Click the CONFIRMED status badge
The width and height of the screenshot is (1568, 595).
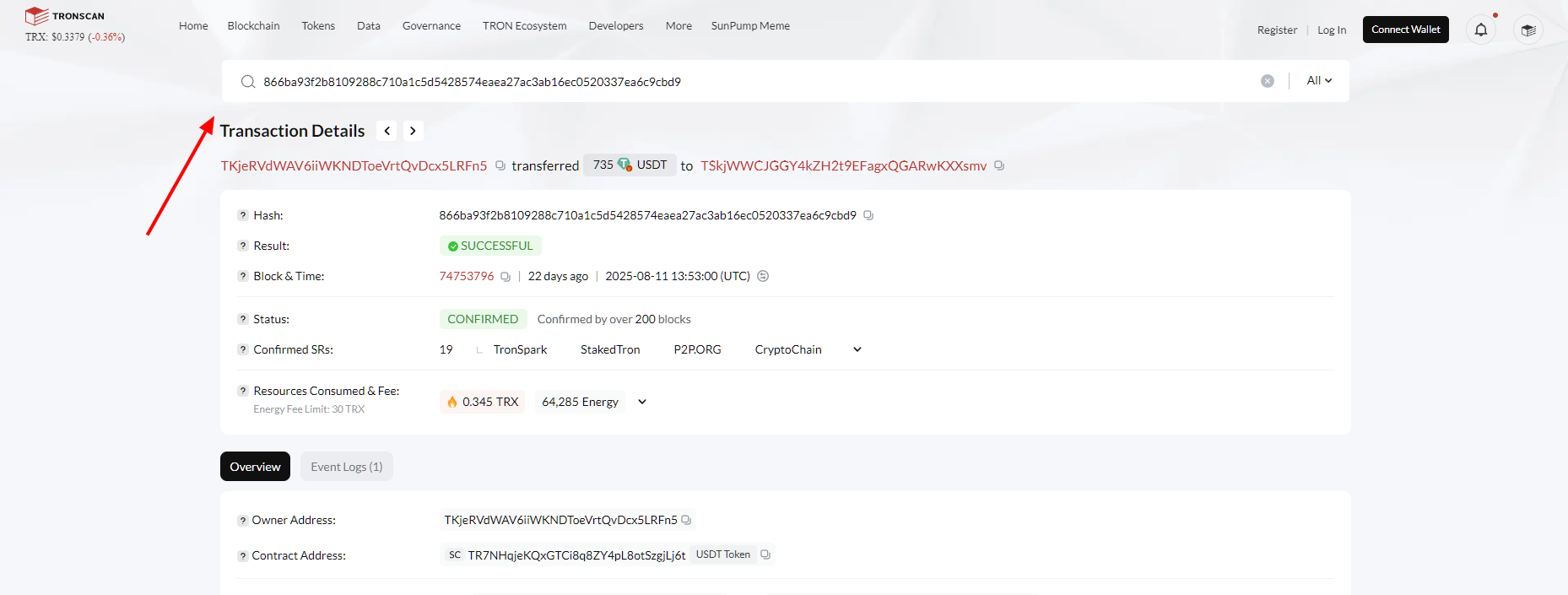483,319
